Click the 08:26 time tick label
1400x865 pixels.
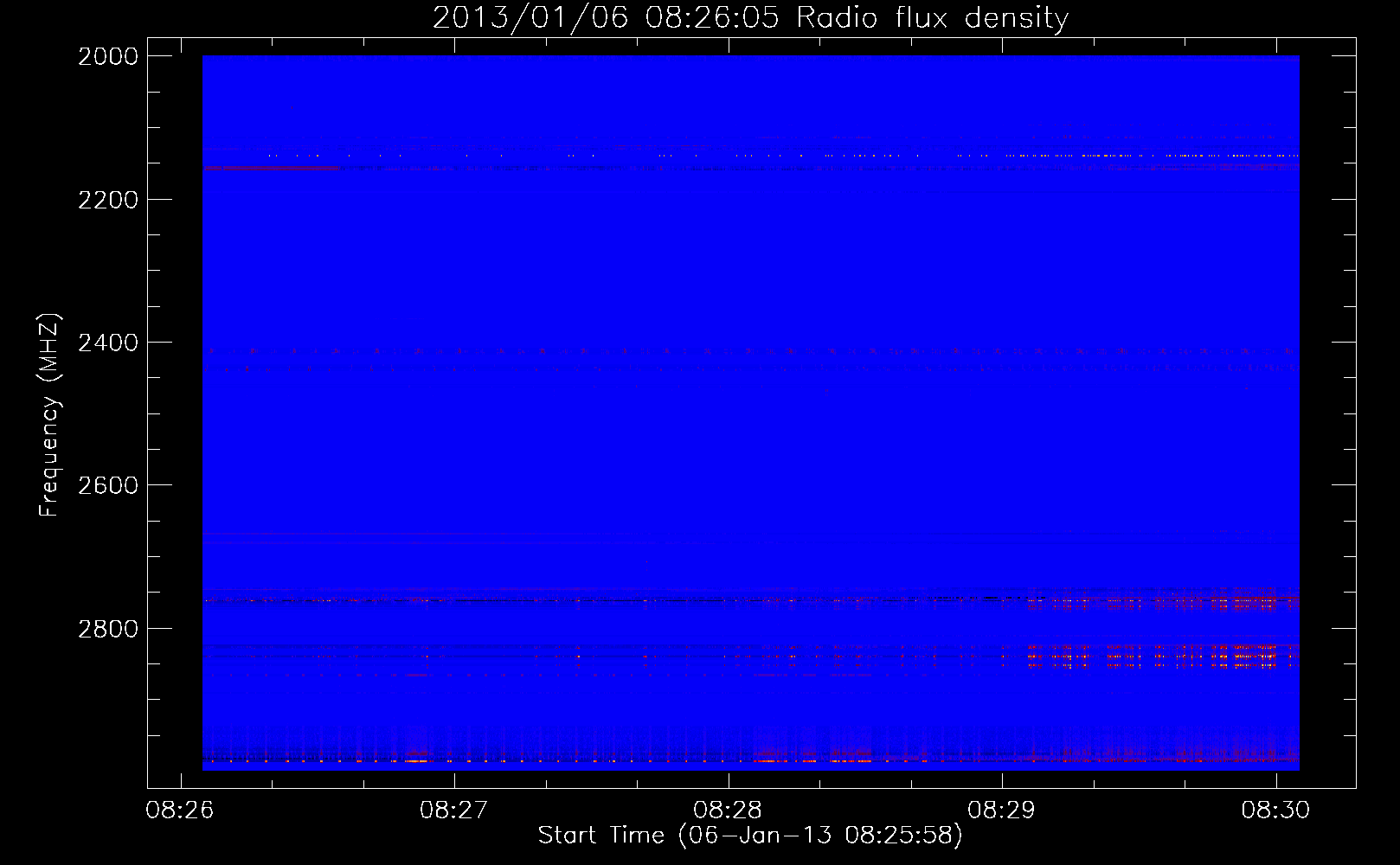point(180,811)
